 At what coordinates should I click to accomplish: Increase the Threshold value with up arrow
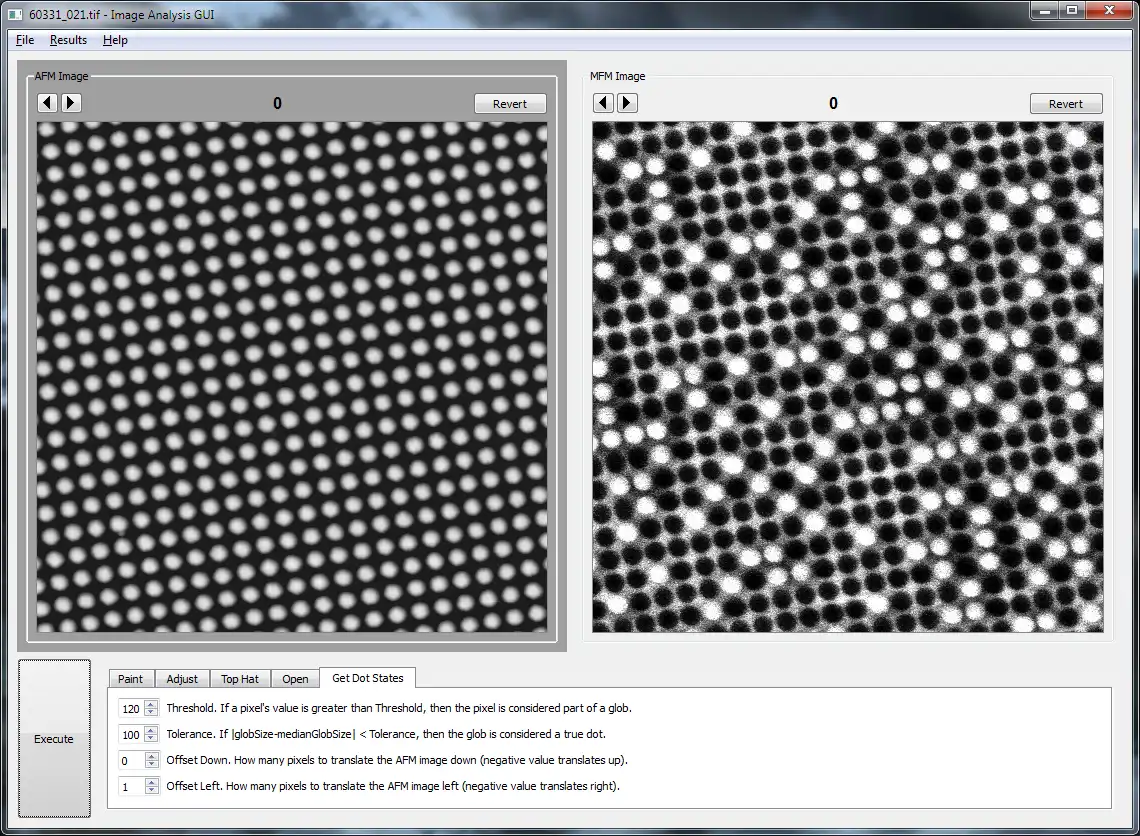151,704
